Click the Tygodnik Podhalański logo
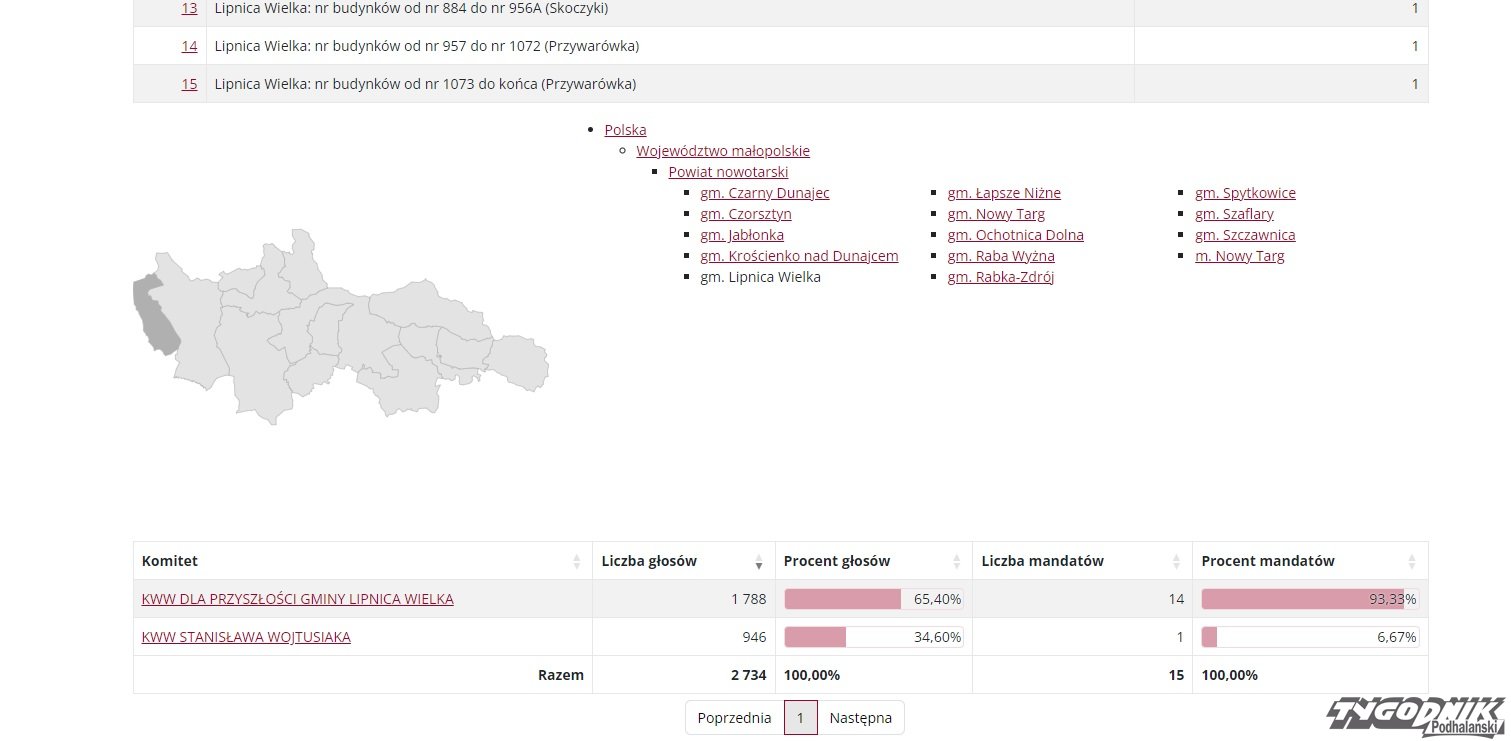 coord(1415,715)
